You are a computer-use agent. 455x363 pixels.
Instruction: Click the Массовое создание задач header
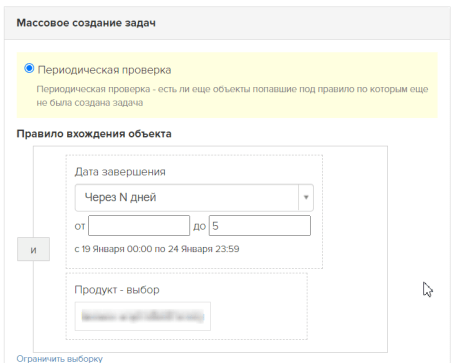pyautogui.click(x=86, y=23)
